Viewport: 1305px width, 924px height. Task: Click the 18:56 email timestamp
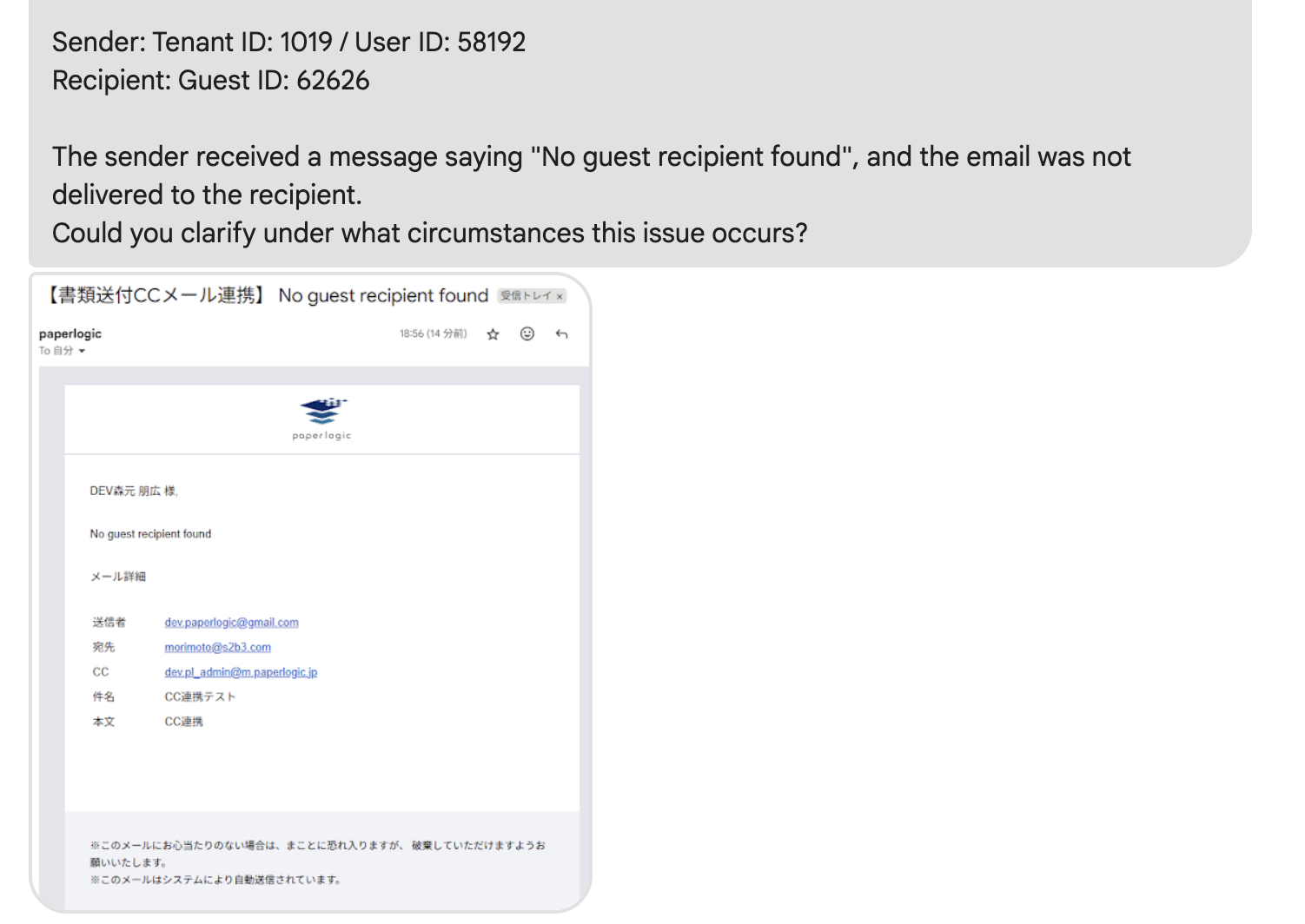pyautogui.click(x=433, y=333)
